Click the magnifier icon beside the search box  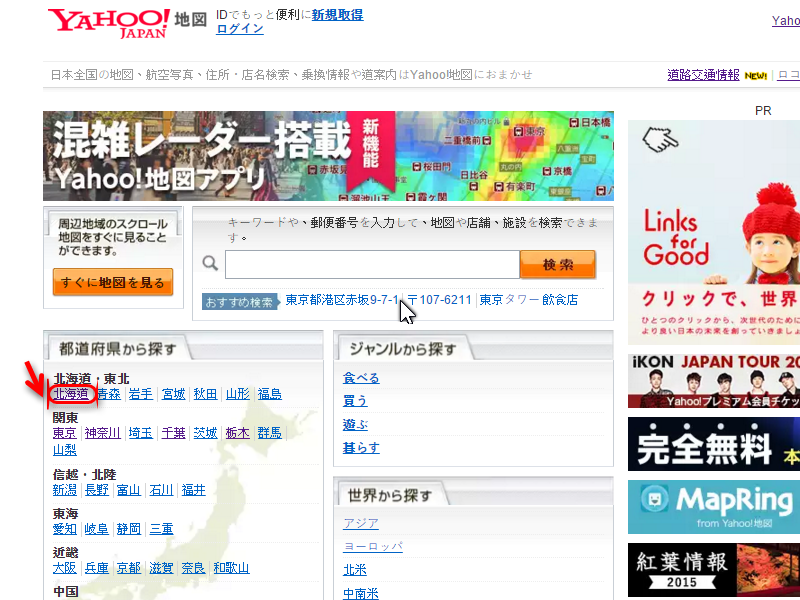coord(210,264)
